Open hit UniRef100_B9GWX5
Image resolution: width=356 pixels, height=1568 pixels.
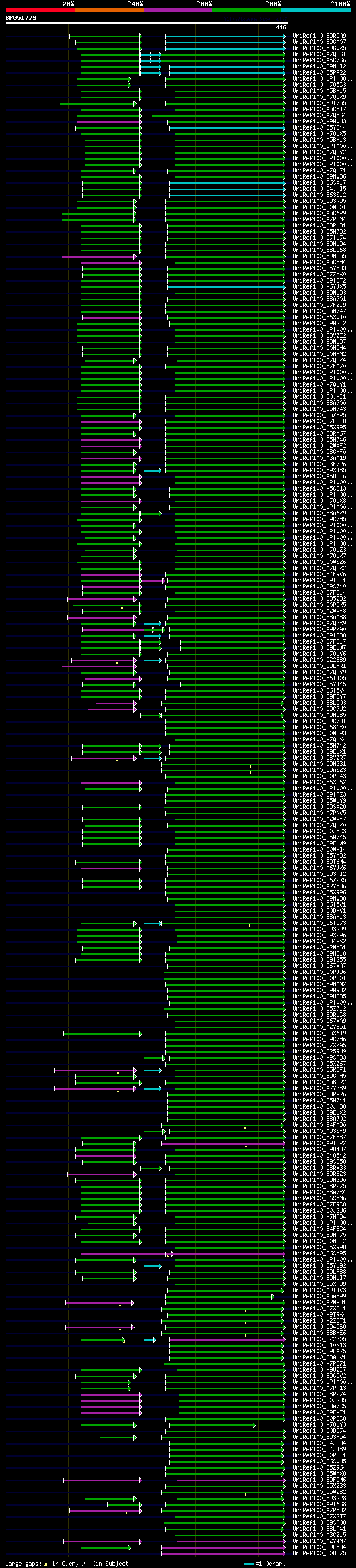coord(319,48)
